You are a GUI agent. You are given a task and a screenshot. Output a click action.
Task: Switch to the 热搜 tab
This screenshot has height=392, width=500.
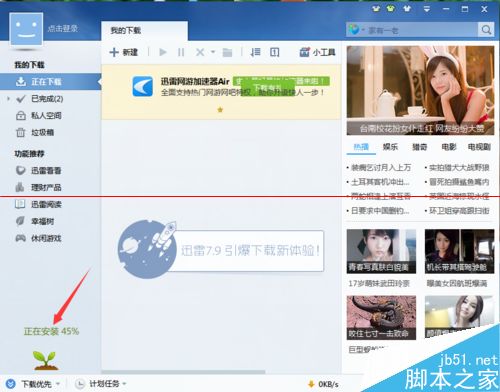[361, 147]
